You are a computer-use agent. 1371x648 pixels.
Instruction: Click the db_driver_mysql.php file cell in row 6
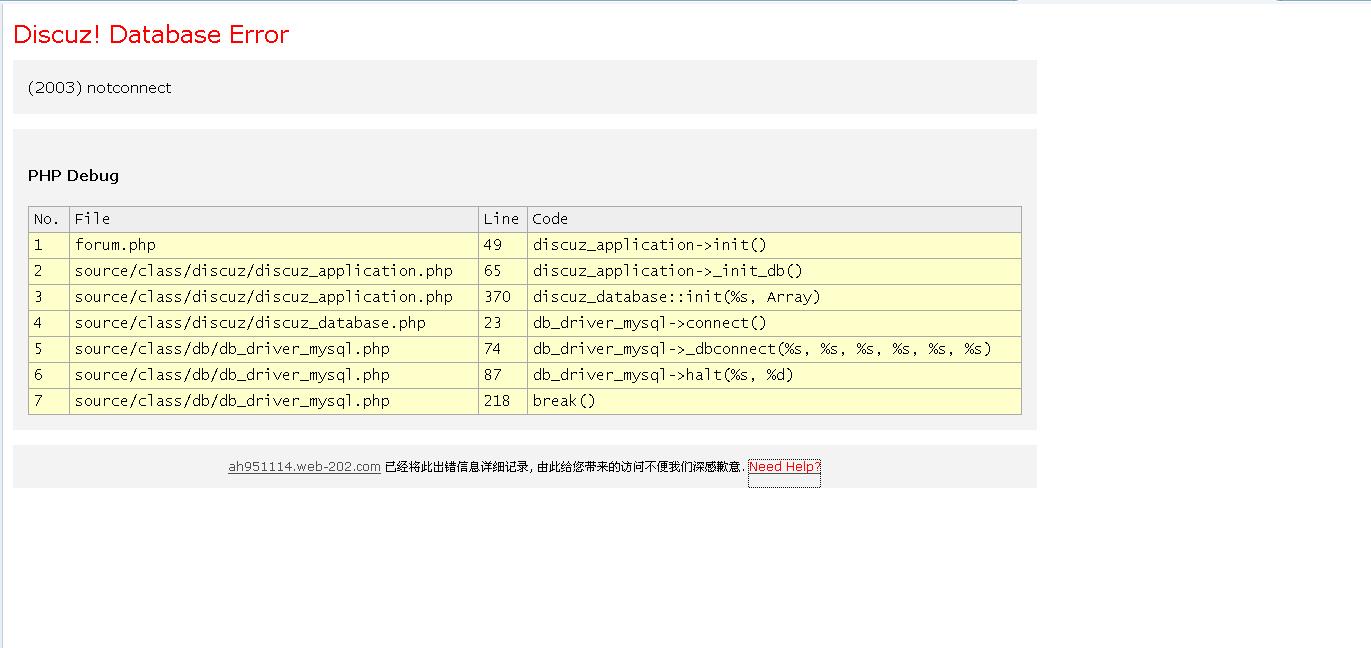pyautogui.click(x=274, y=375)
